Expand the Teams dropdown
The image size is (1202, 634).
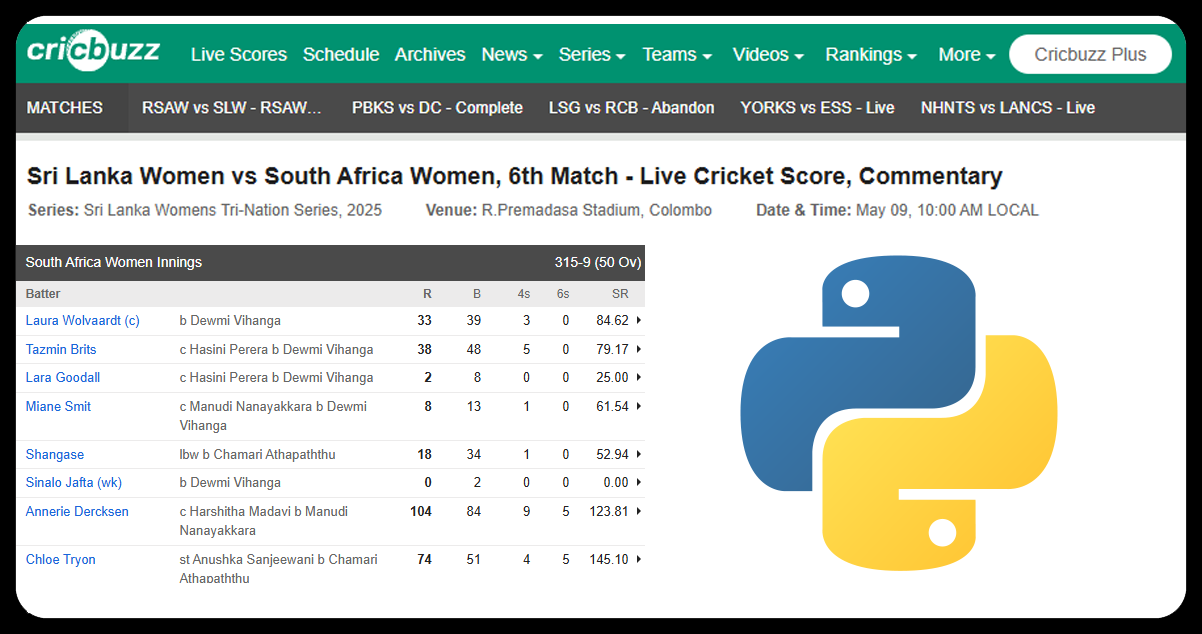[677, 55]
